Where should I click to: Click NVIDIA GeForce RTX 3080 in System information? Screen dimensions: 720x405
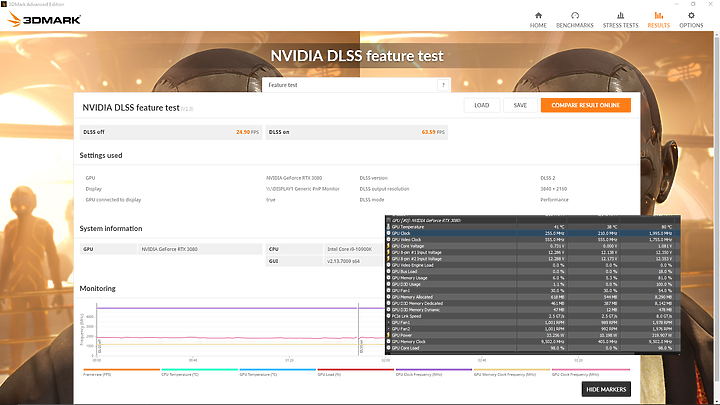(x=169, y=249)
